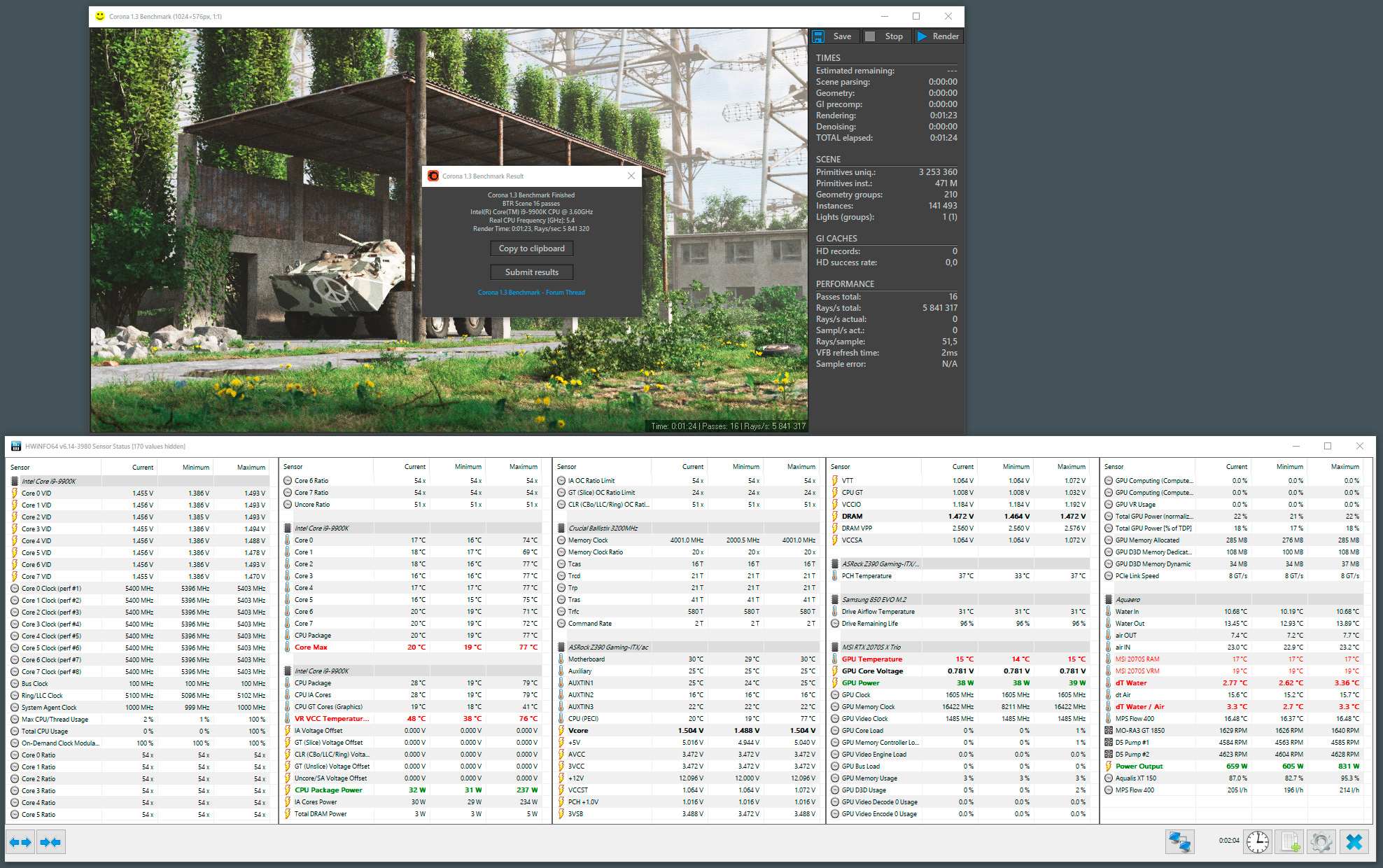Reset sensor min/max with the clock icon
1383x868 pixels.
[x=1257, y=841]
